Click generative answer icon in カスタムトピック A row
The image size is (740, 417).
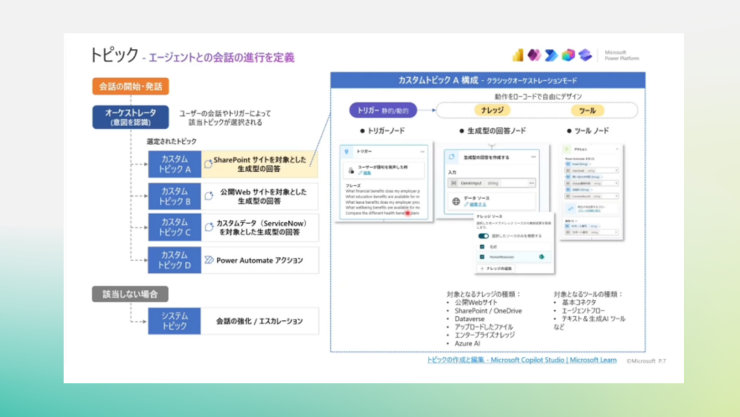pos(208,164)
